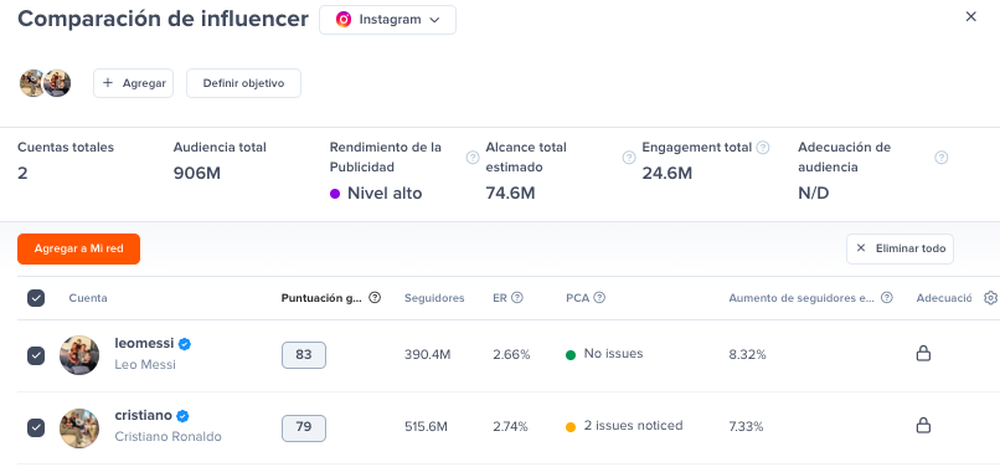Click the lock icon in cristiano row
The image size is (1000, 467).
(923, 425)
